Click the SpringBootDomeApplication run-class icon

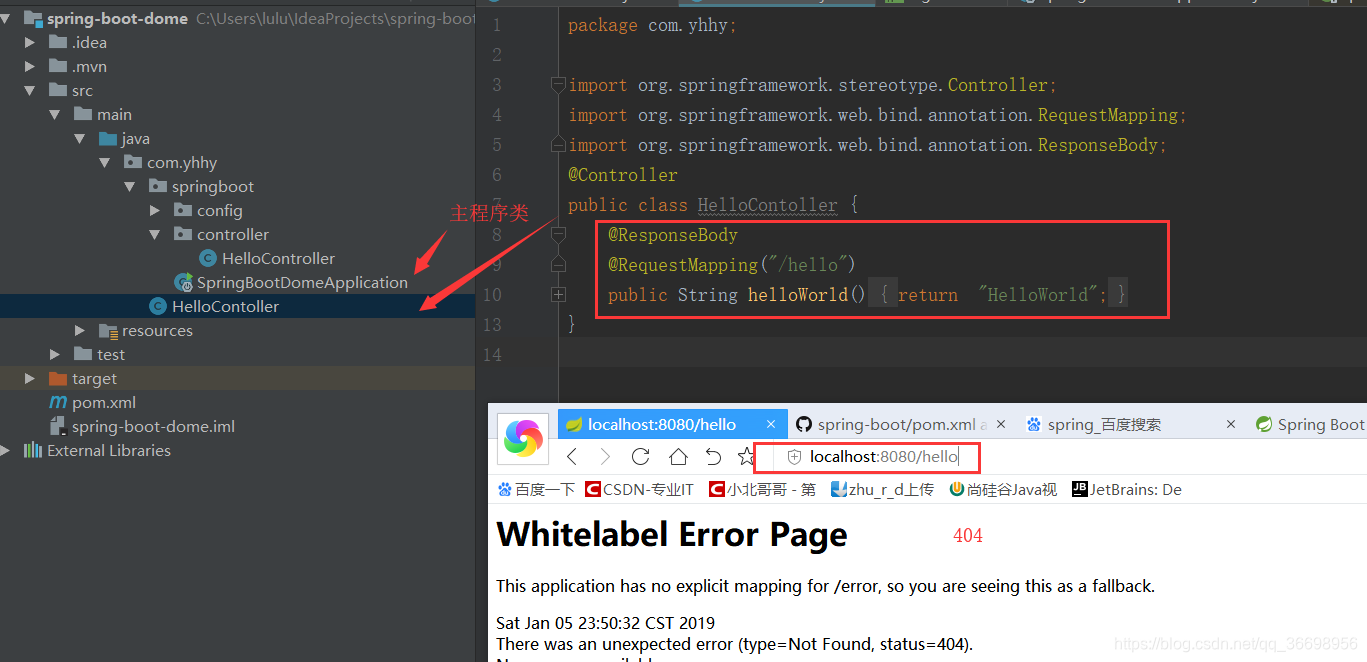coord(183,283)
